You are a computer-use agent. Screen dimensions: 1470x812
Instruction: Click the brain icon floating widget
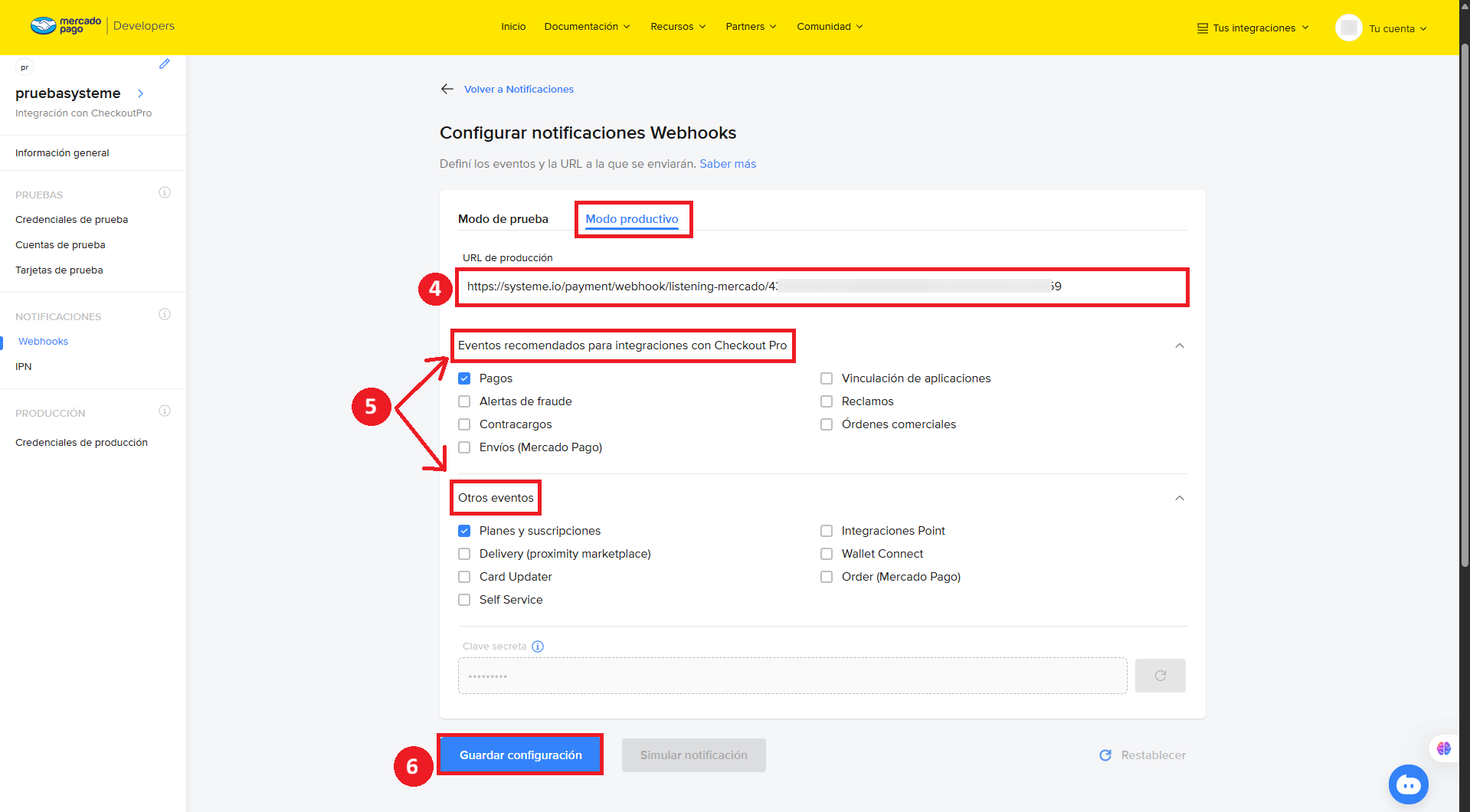[1444, 748]
